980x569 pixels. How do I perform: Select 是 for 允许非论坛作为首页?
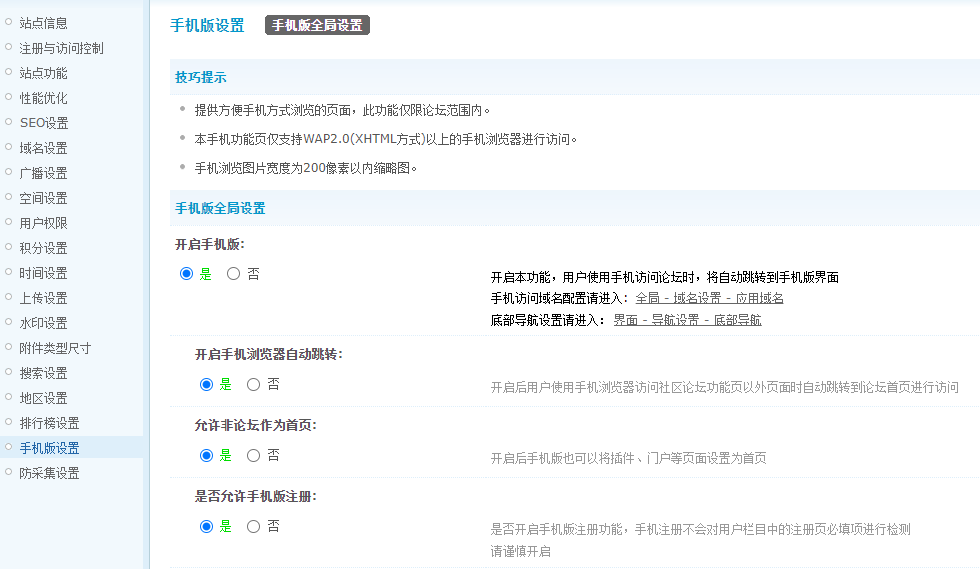pyautogui.click(x=206, y=456)
